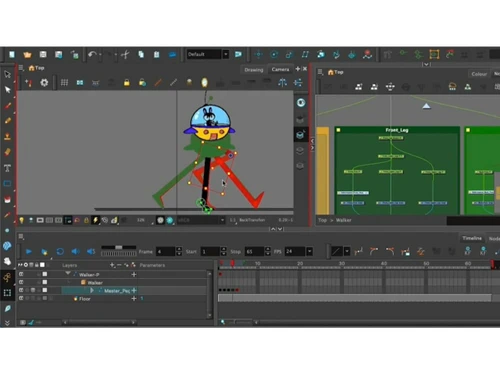This screenshot has width=500, height=375.
Task: Select the Transform tool in top toolbar
Action: 258,54
